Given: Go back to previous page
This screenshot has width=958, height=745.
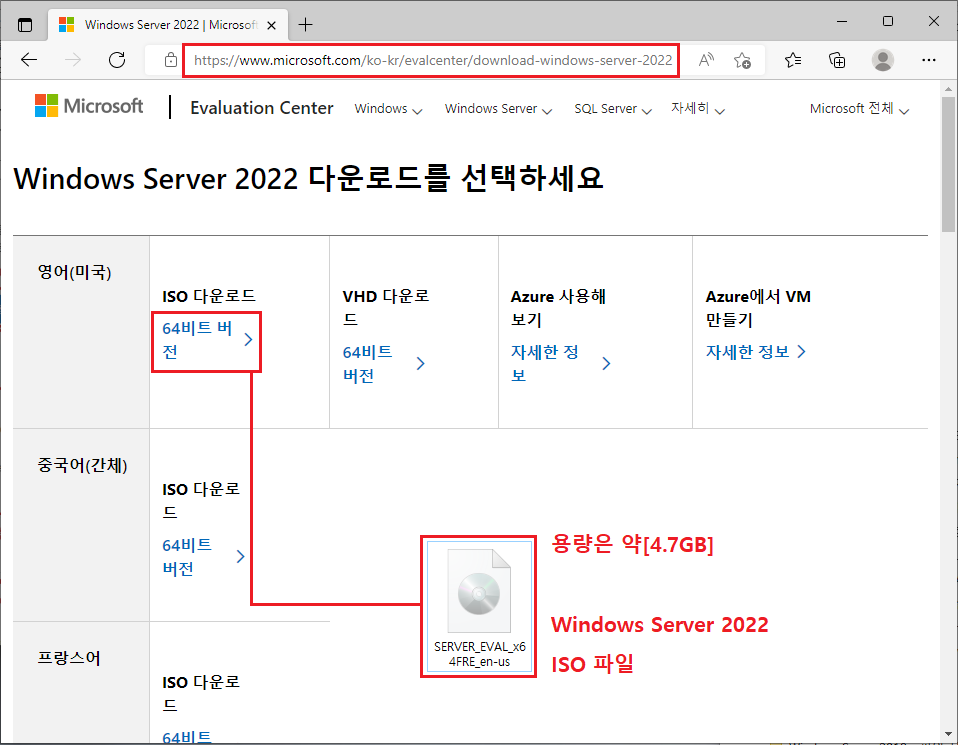Looking at the screenshot, I should (x=29, y=60).
